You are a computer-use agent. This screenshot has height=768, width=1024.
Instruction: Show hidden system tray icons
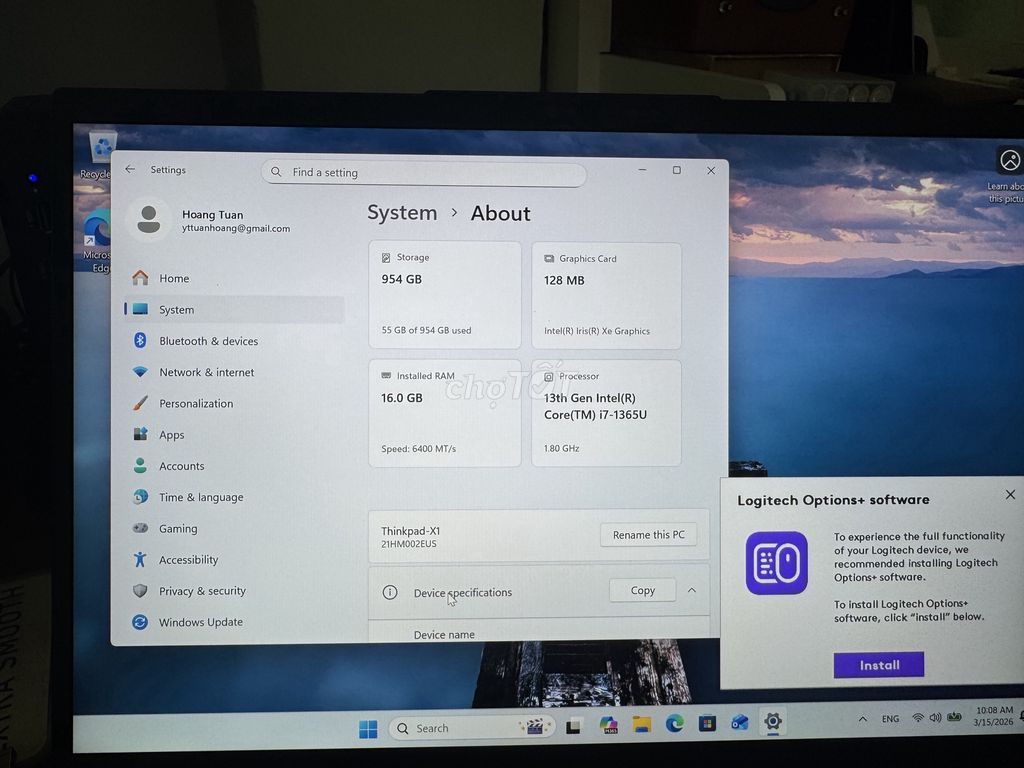pos(863,719)
